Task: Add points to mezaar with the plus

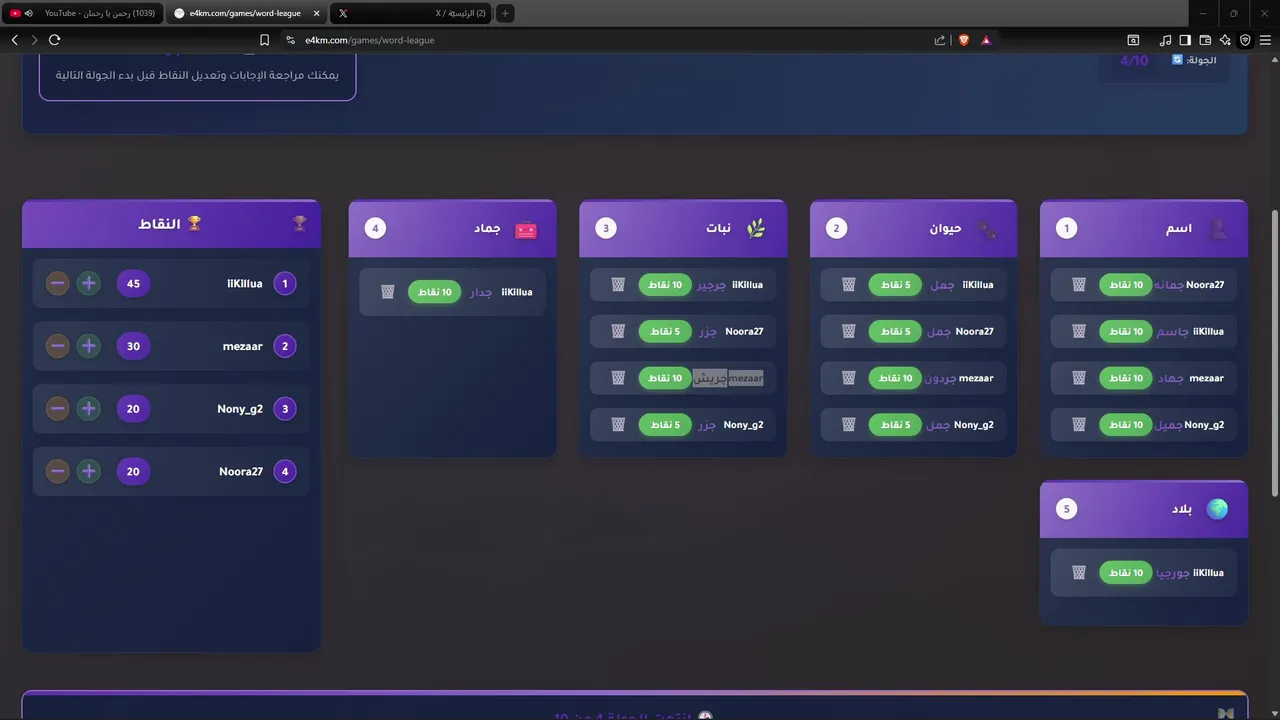Action: point(89,346)
